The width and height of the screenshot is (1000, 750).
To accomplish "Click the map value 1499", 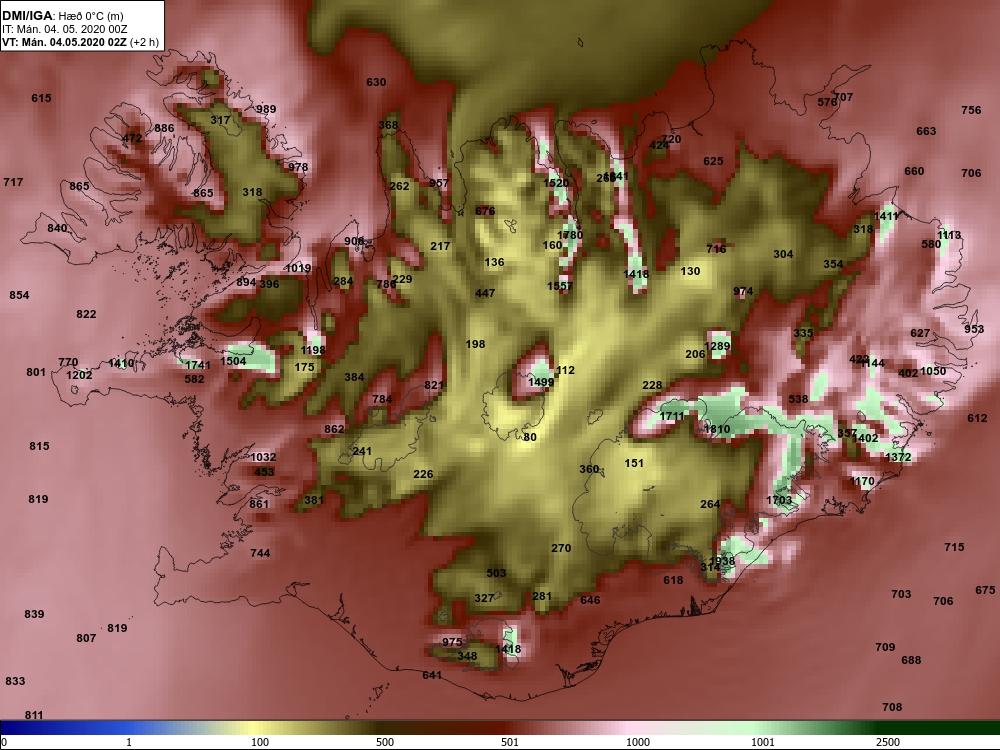I will (541, 383).
